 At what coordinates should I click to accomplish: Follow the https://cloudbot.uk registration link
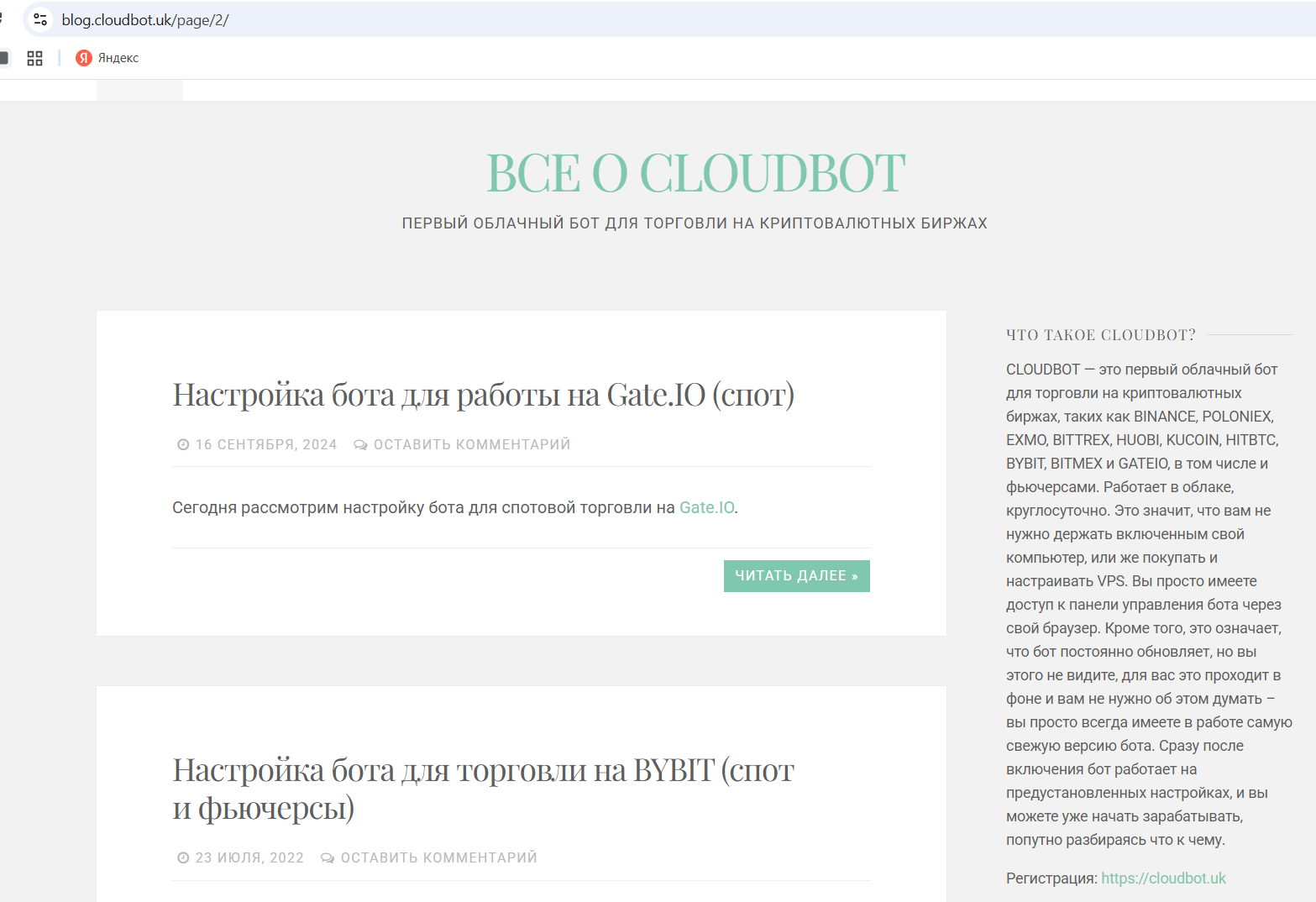point(1163,878)
